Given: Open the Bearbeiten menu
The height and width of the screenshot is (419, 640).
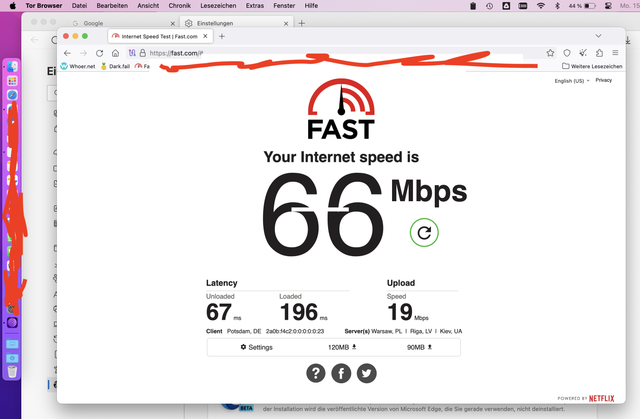Looking at the screenshot, I should (x=112, y=6).
